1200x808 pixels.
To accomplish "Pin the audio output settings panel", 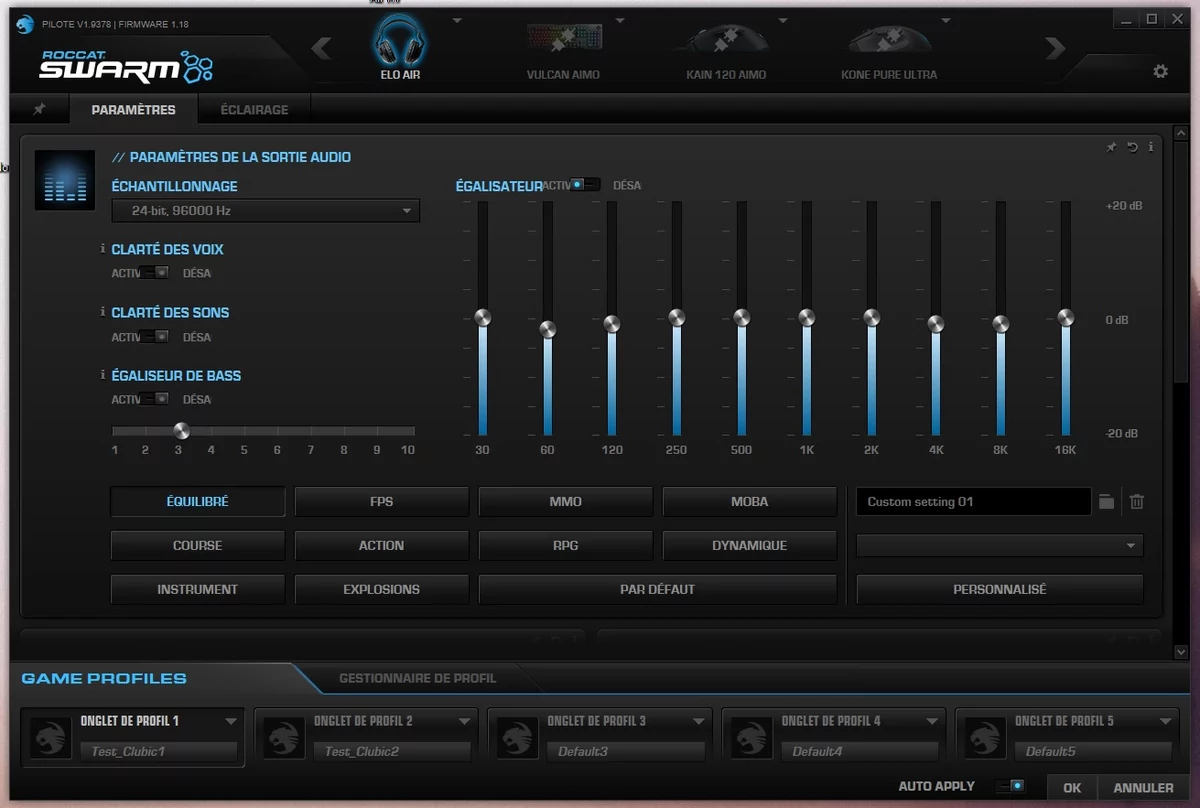I will 1111,147.
